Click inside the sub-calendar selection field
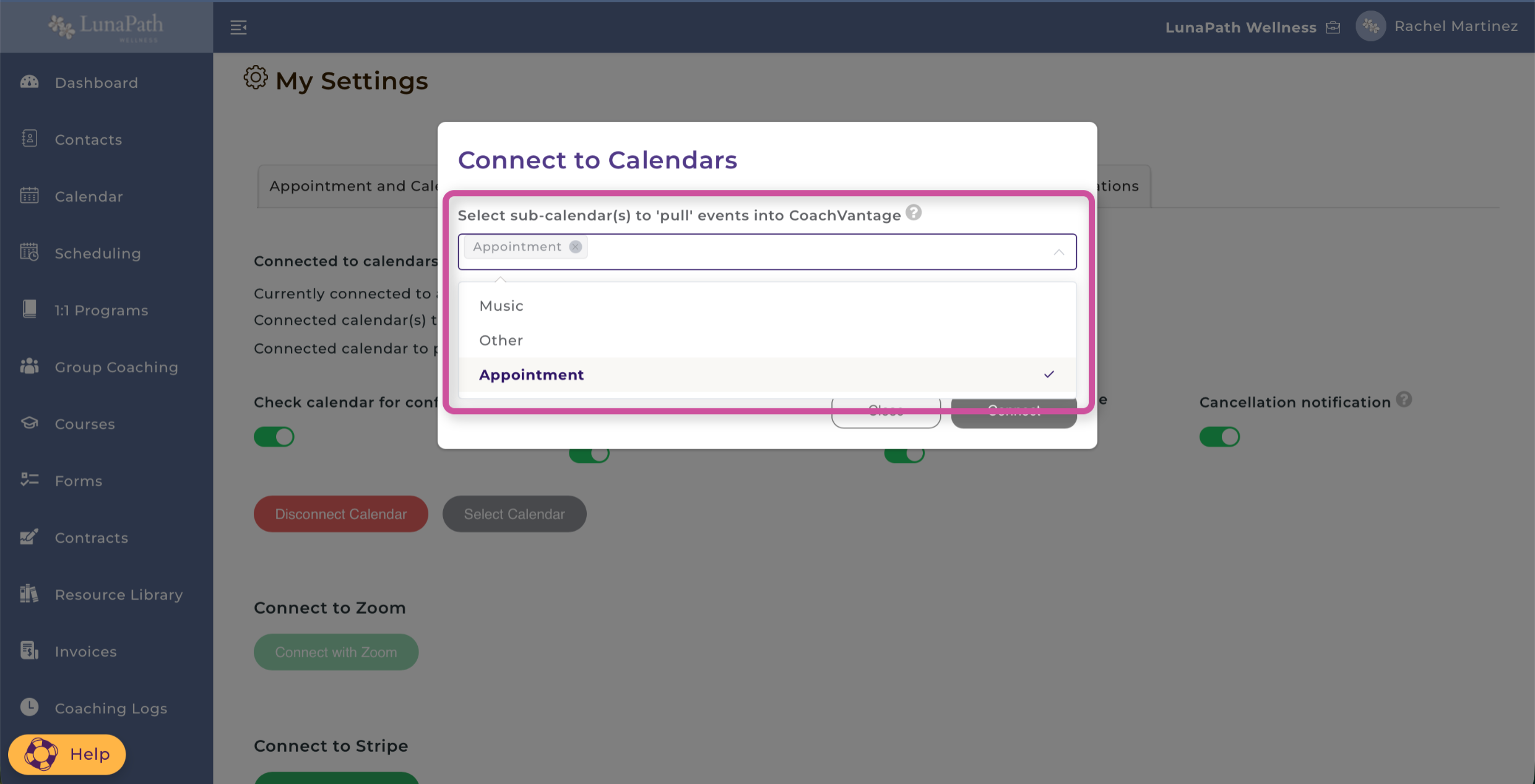This screenshot has width=1535, height=784. 805,252
